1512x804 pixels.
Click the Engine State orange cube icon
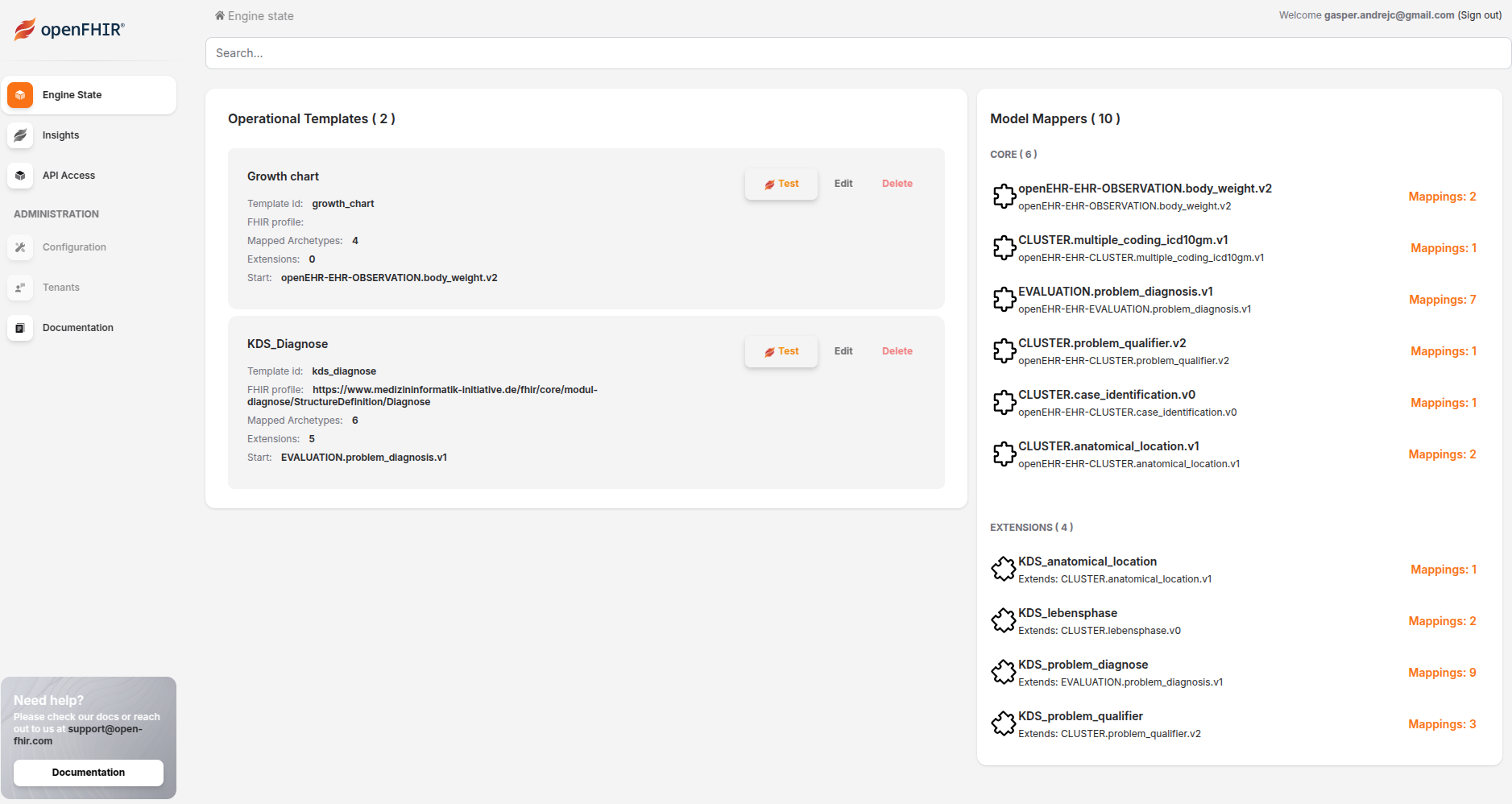tap(20, 95)
